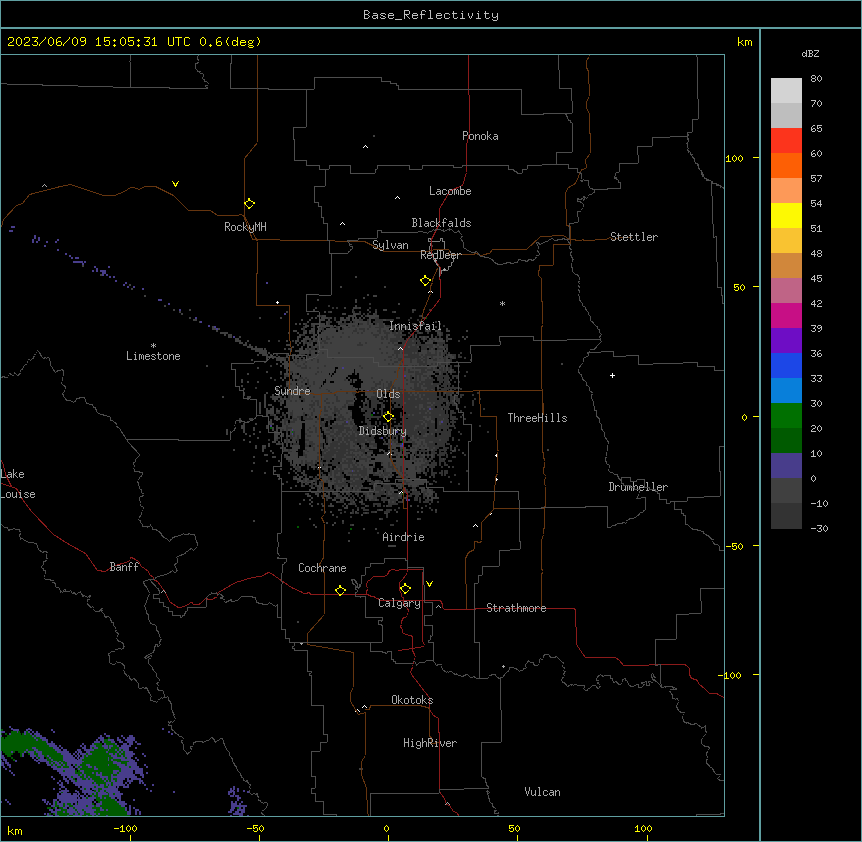Select the light blue 33-30 dBZ legend swatch
This screenshot has width=862, height=842.
tap(786, 391)
